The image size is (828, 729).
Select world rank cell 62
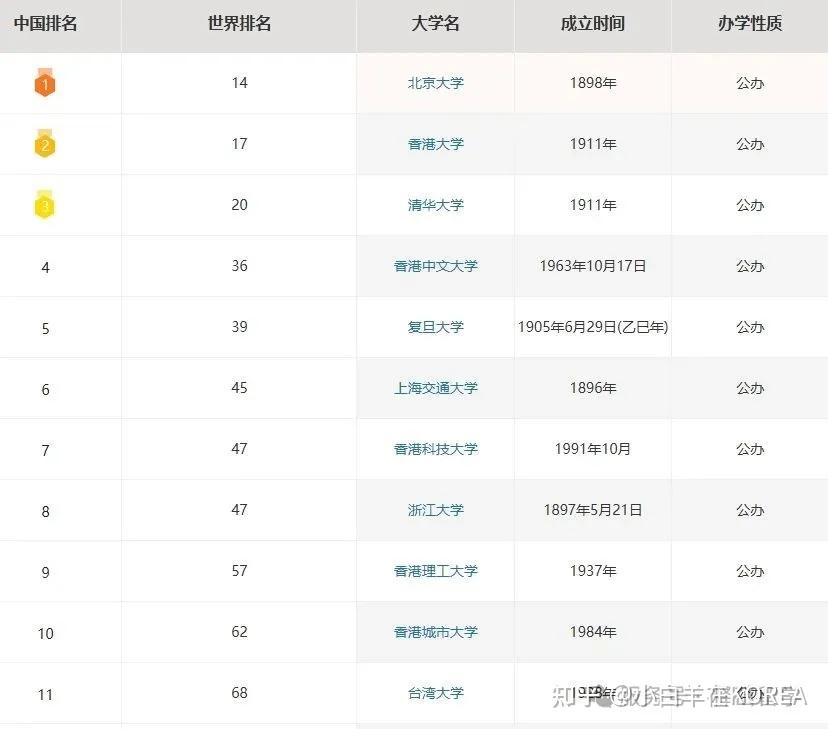pyautogui.click(x=239, y=631)
